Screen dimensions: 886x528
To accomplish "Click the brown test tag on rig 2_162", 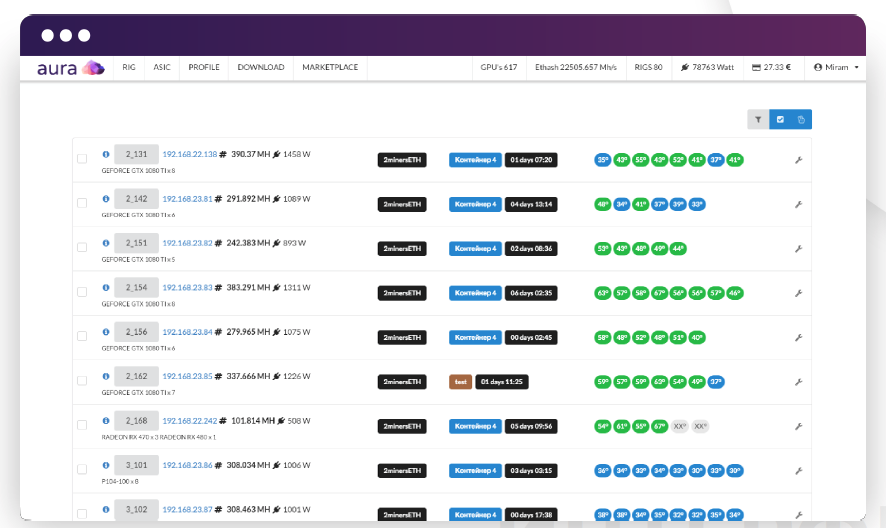I will [461, 382].
